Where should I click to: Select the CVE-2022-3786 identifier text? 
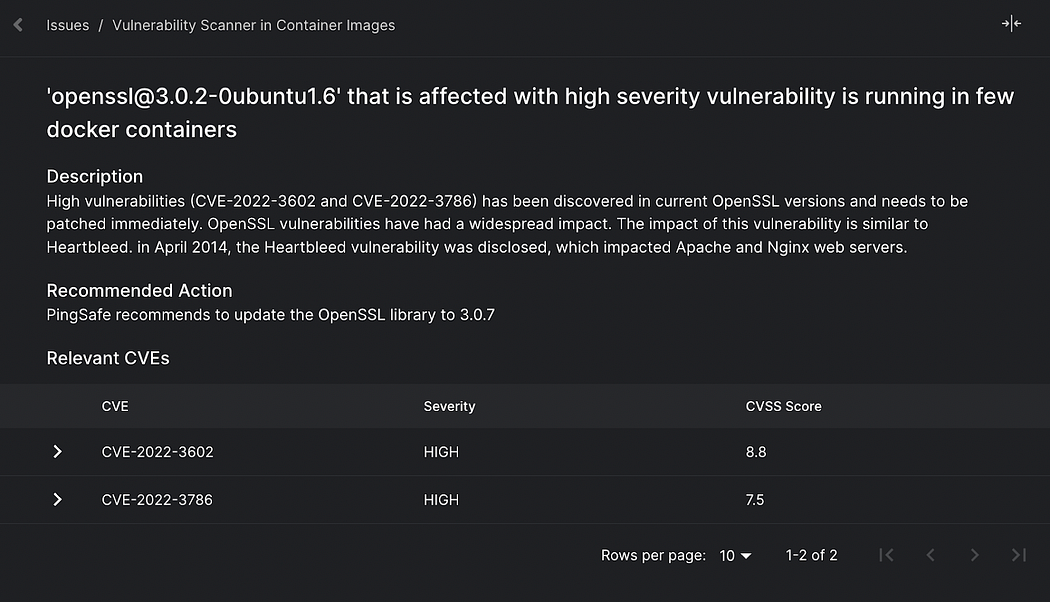click(x=157, y=499)
